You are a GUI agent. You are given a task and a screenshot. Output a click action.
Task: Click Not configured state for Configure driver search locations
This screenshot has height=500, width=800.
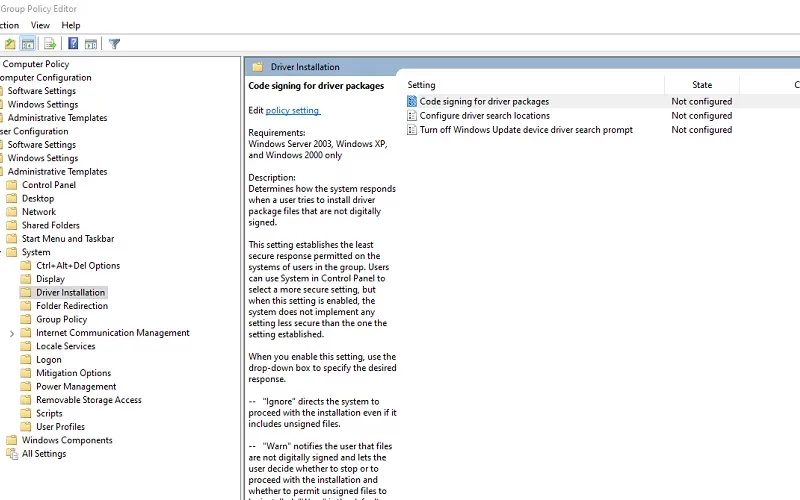tap(702, 116)
